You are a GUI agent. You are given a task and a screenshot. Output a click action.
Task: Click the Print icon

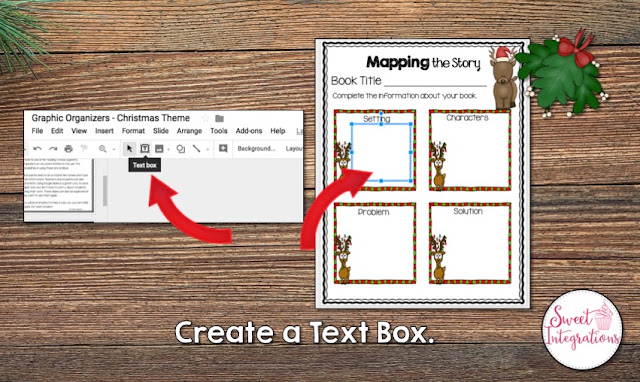point(69,149)
